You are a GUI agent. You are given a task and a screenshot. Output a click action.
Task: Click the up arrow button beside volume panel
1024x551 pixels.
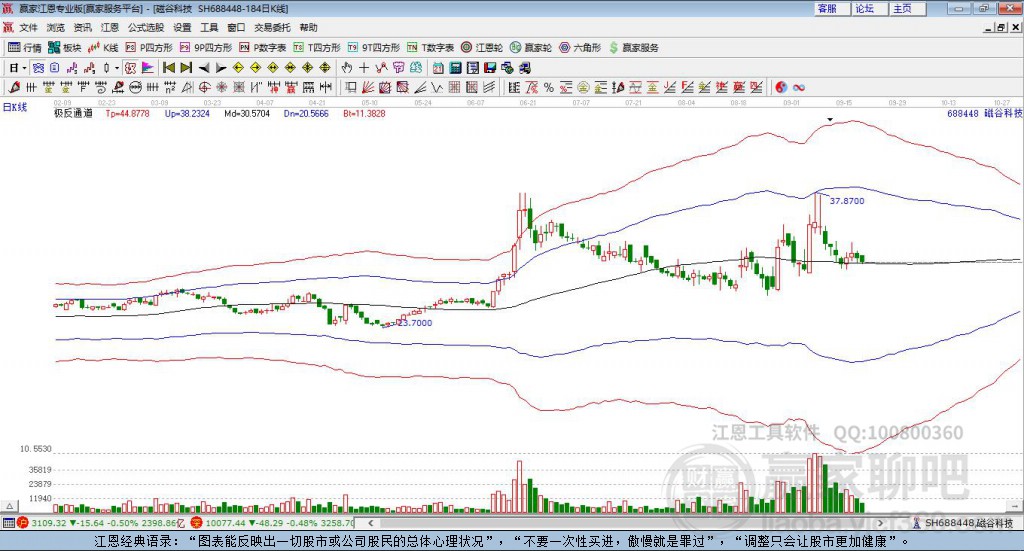click(10, 507)
